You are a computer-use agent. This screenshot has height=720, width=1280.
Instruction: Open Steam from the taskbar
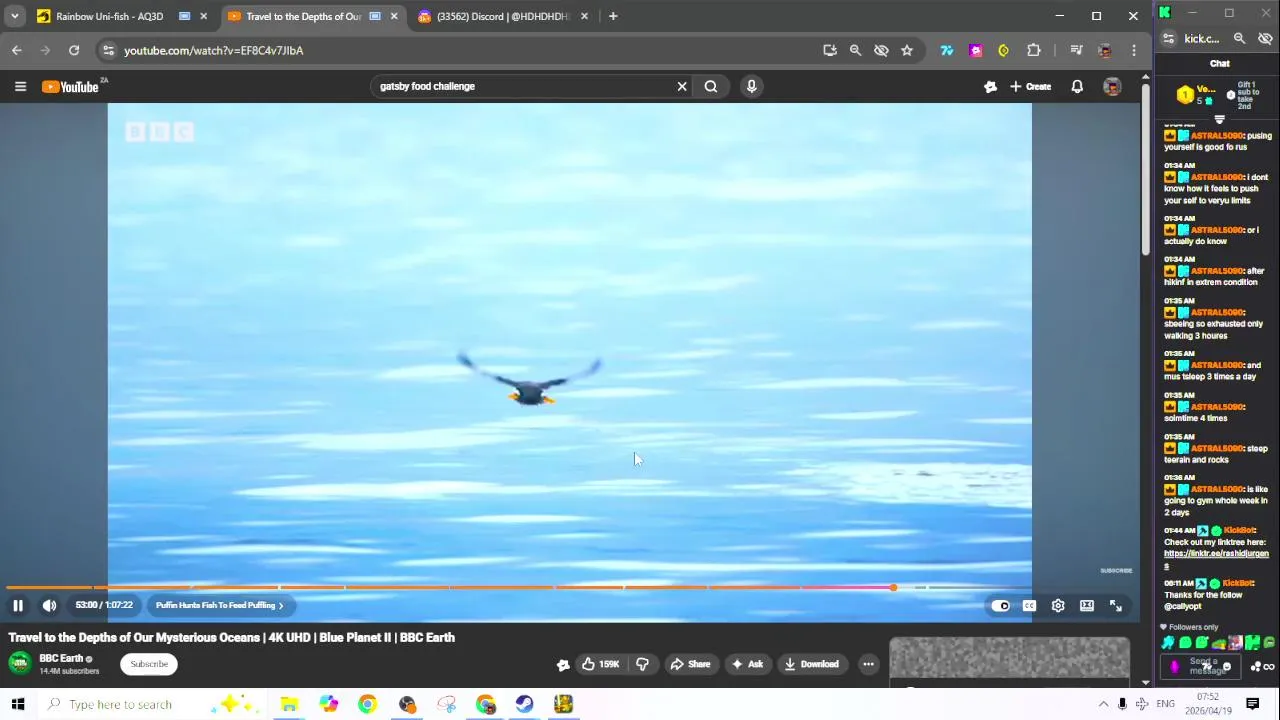click(524, 704)
